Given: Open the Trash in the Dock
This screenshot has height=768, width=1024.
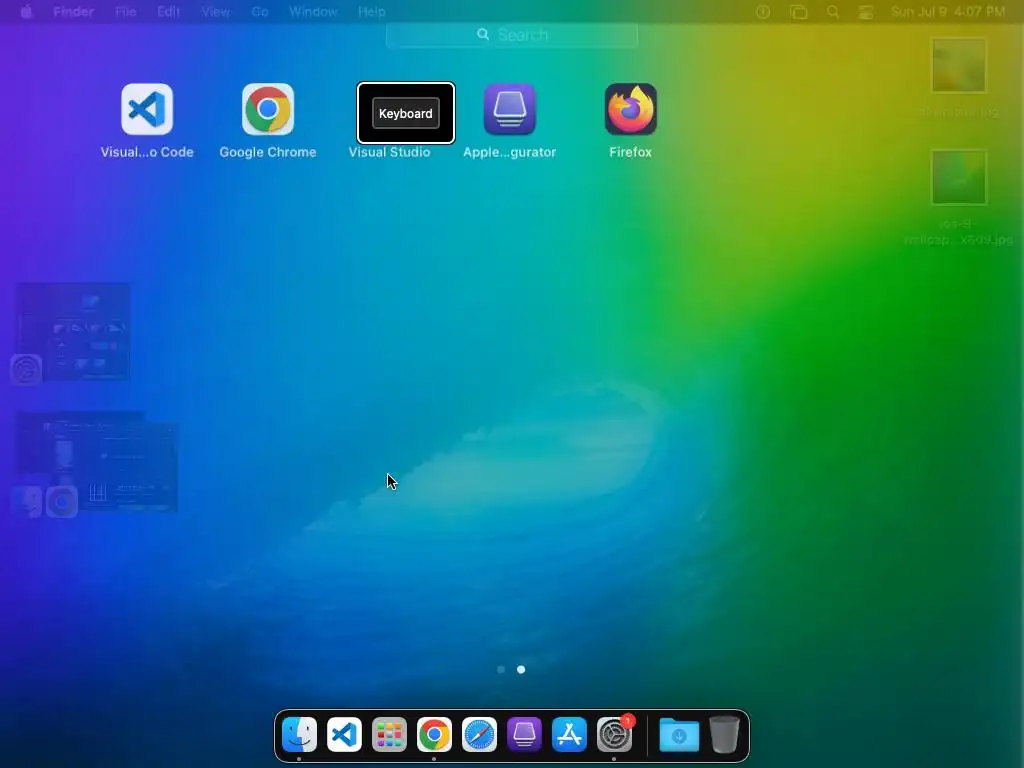Looking at the screenshot, I should pos(724,735).
